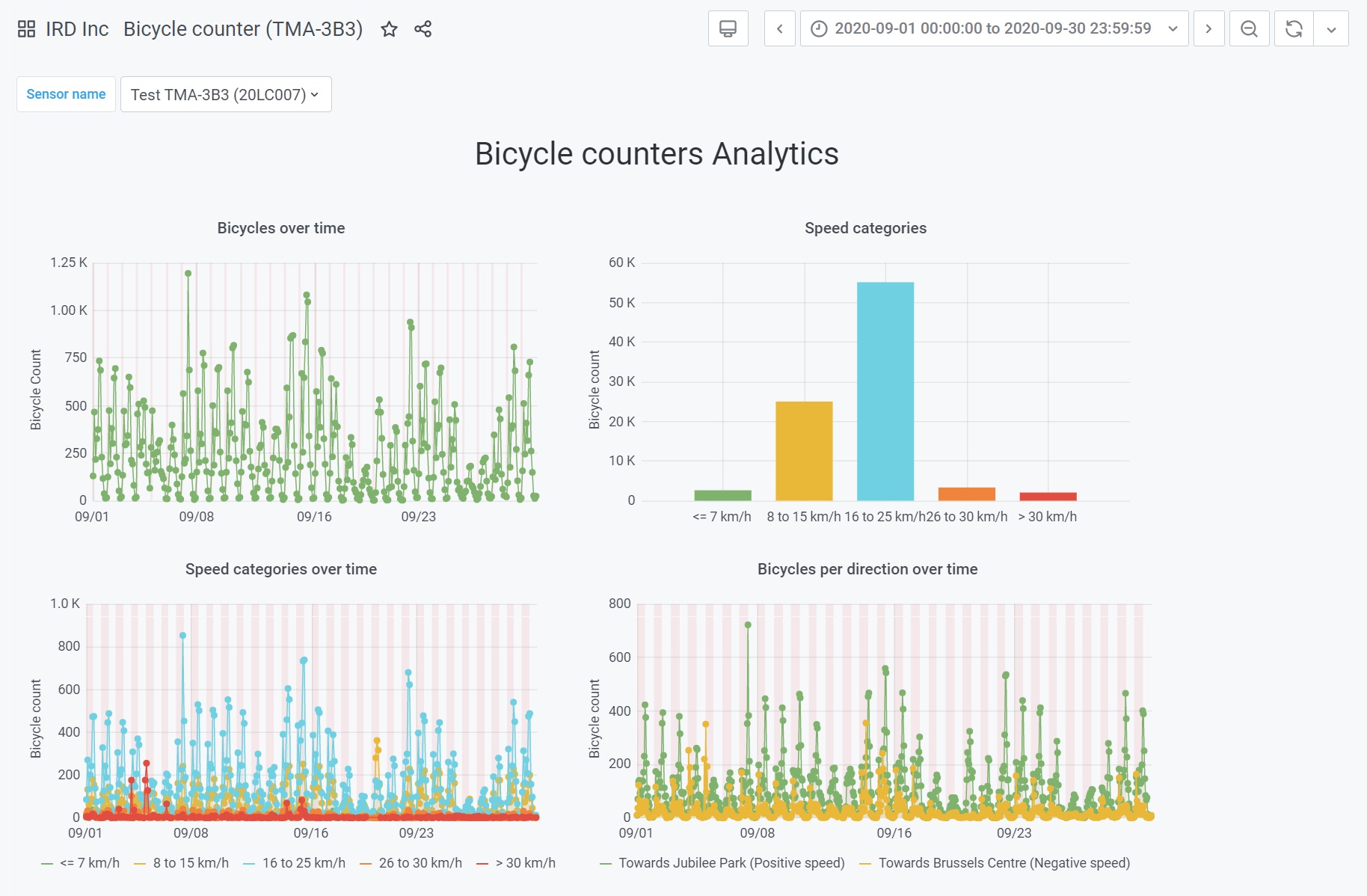Open refresh interval dropdown
The height and width of the screenshot is (896, 1367).
1331,28
